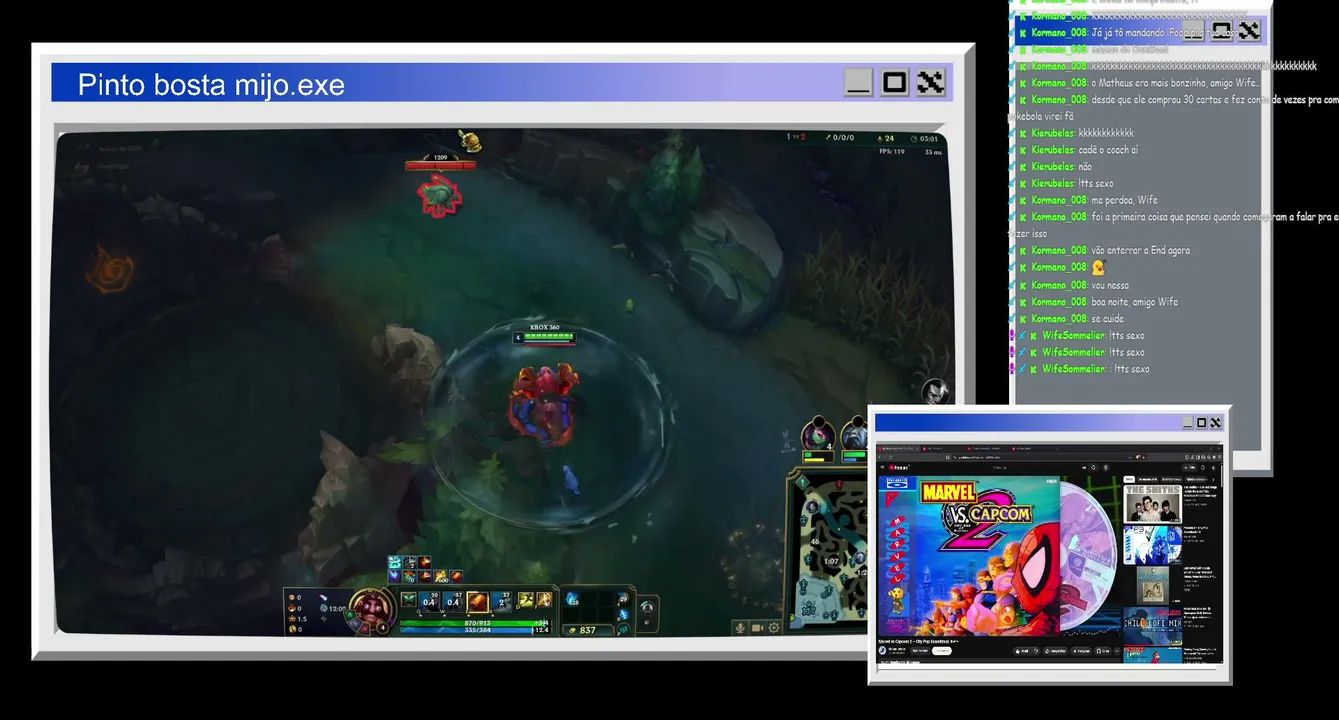Click the champion level badge showing 4
This screenshot has width=1339, height=720.
[384, 627]
